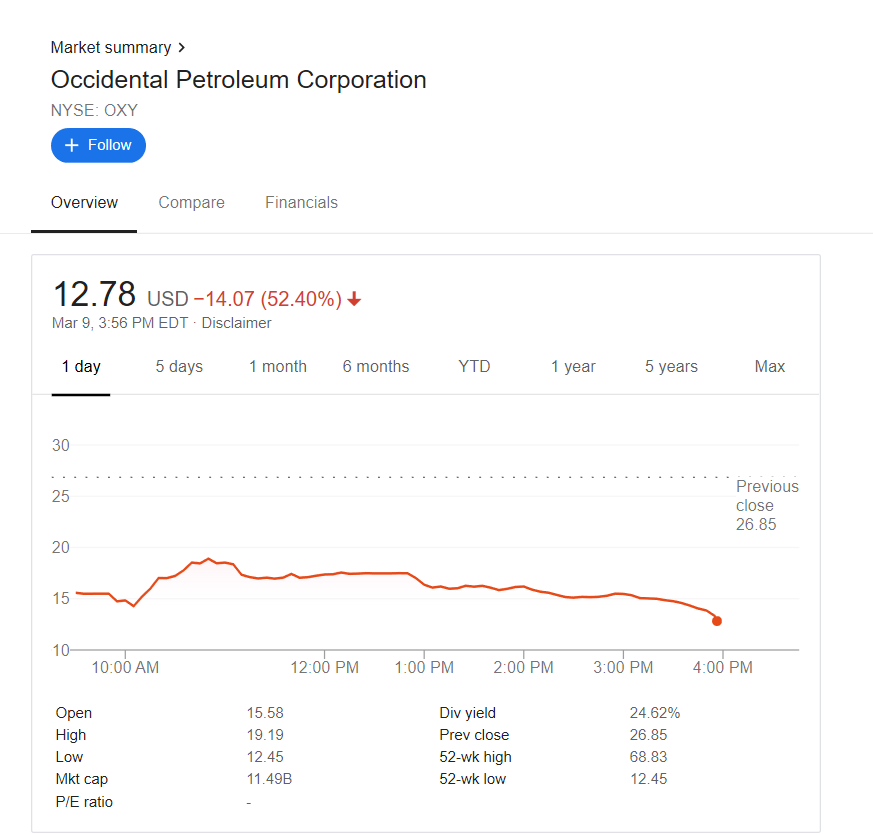Click the red down arrow price indicator
Viewport: 873px width, 835px height.
coord(355,299)
